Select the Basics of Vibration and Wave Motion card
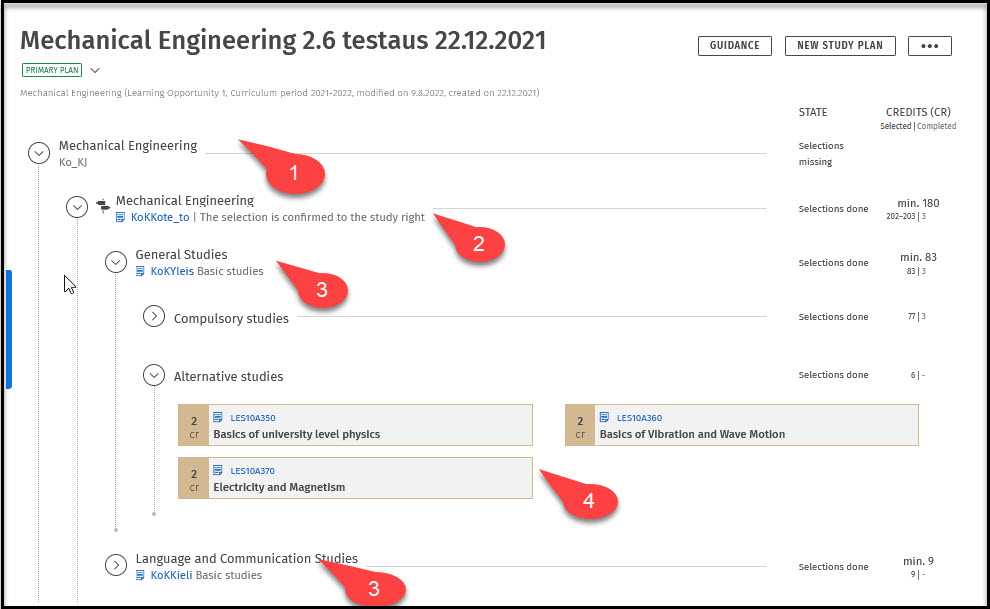990x609 pixels. click(755, 426)
